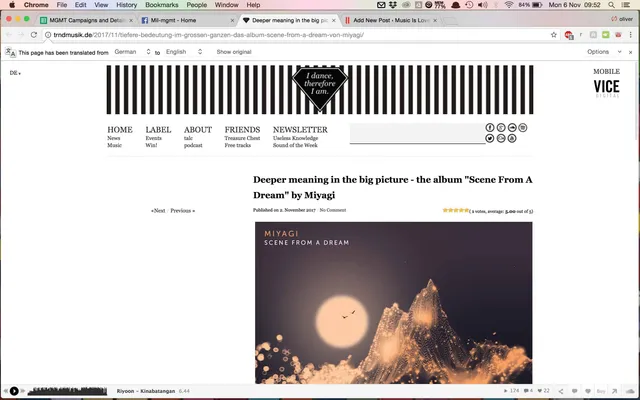Viewport: 640px width, 400px height.
Task: Click No Comment link under title
Action: tap(333, 210)
